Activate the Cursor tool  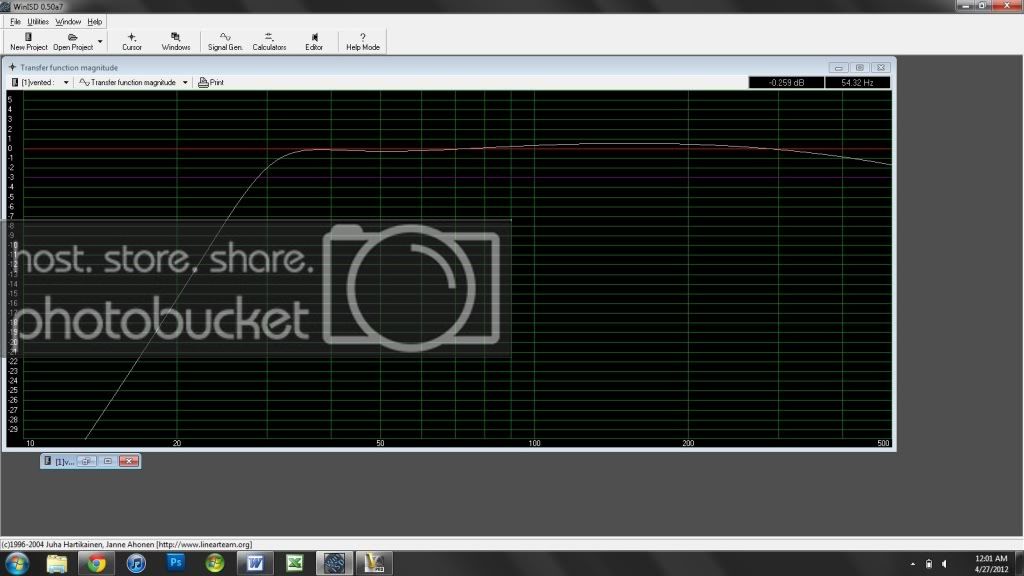click(132, 42)
